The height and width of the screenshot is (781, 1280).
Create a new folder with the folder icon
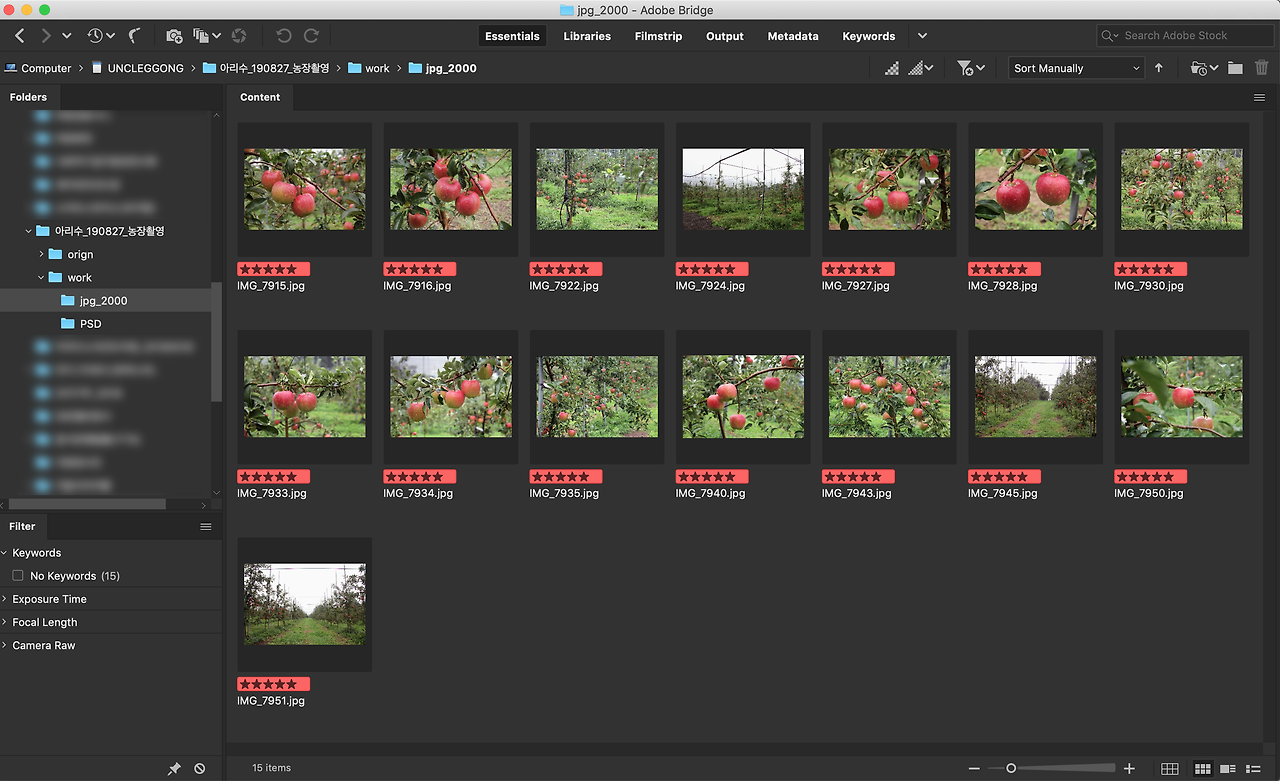tap(1236, 68)
